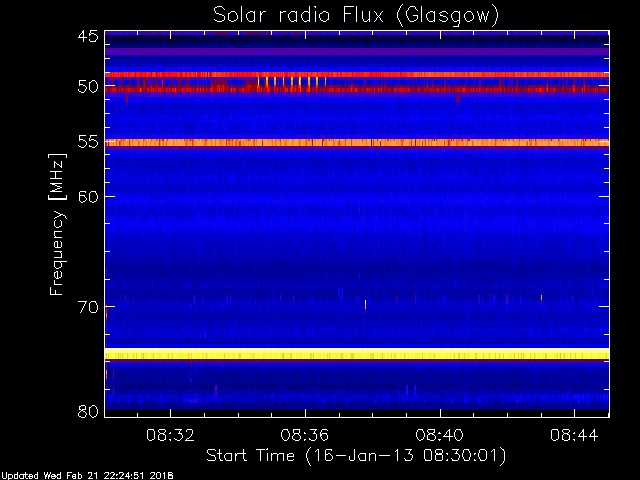Click the 60 frequency tick label
640x480 pixels.
88,196
